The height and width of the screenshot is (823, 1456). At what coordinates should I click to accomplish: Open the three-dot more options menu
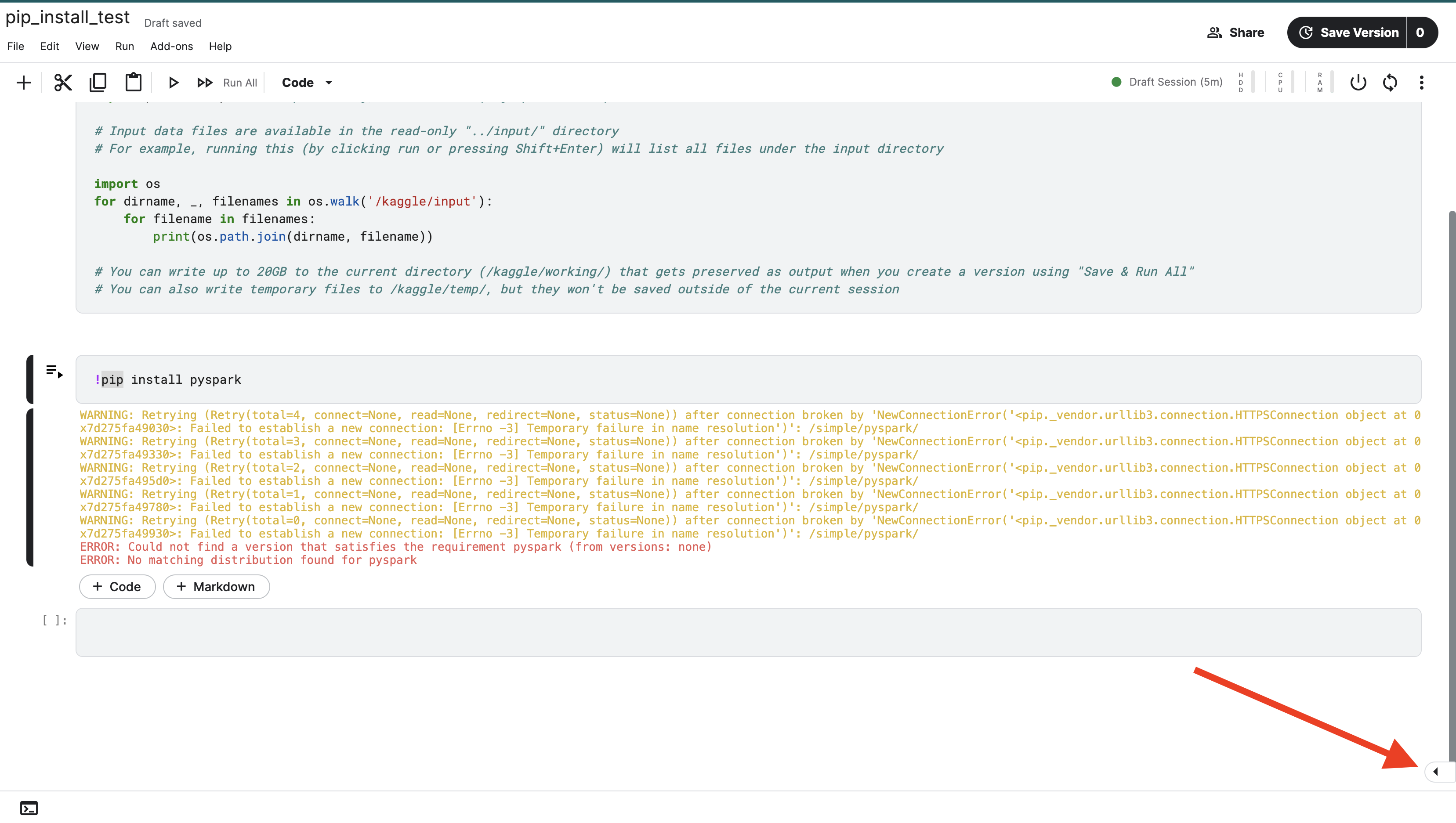[1421, 83]
